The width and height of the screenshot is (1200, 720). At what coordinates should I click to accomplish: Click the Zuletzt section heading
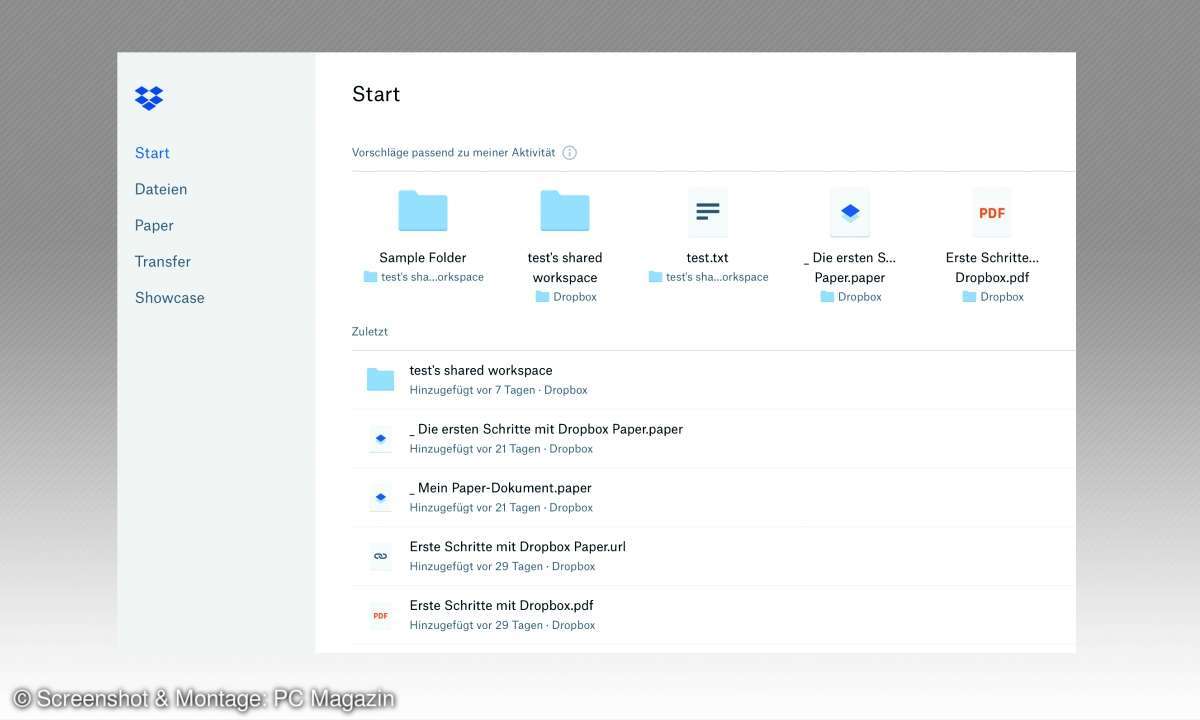click(x=370, y=331)
